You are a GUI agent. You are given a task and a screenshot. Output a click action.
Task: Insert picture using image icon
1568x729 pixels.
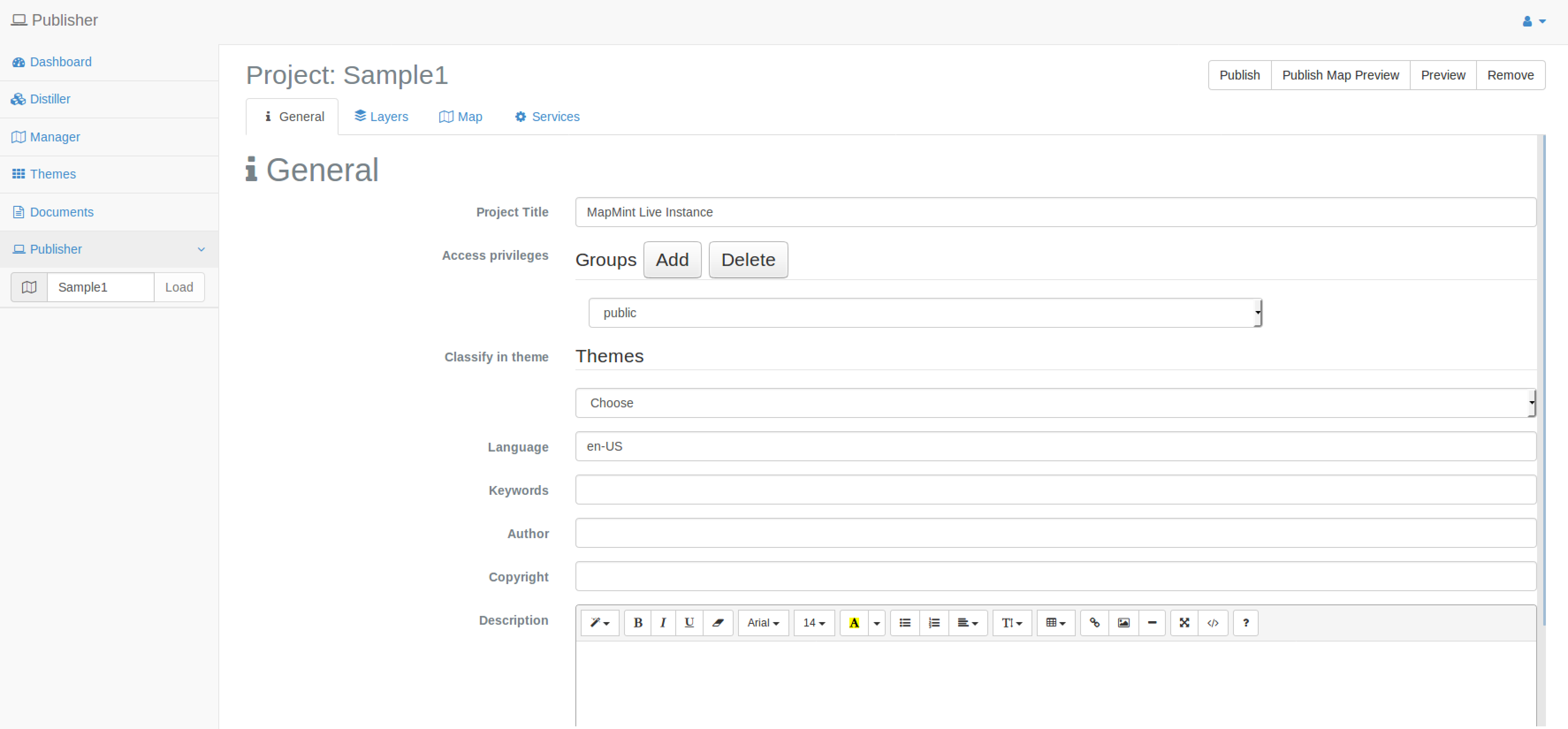1123,623
